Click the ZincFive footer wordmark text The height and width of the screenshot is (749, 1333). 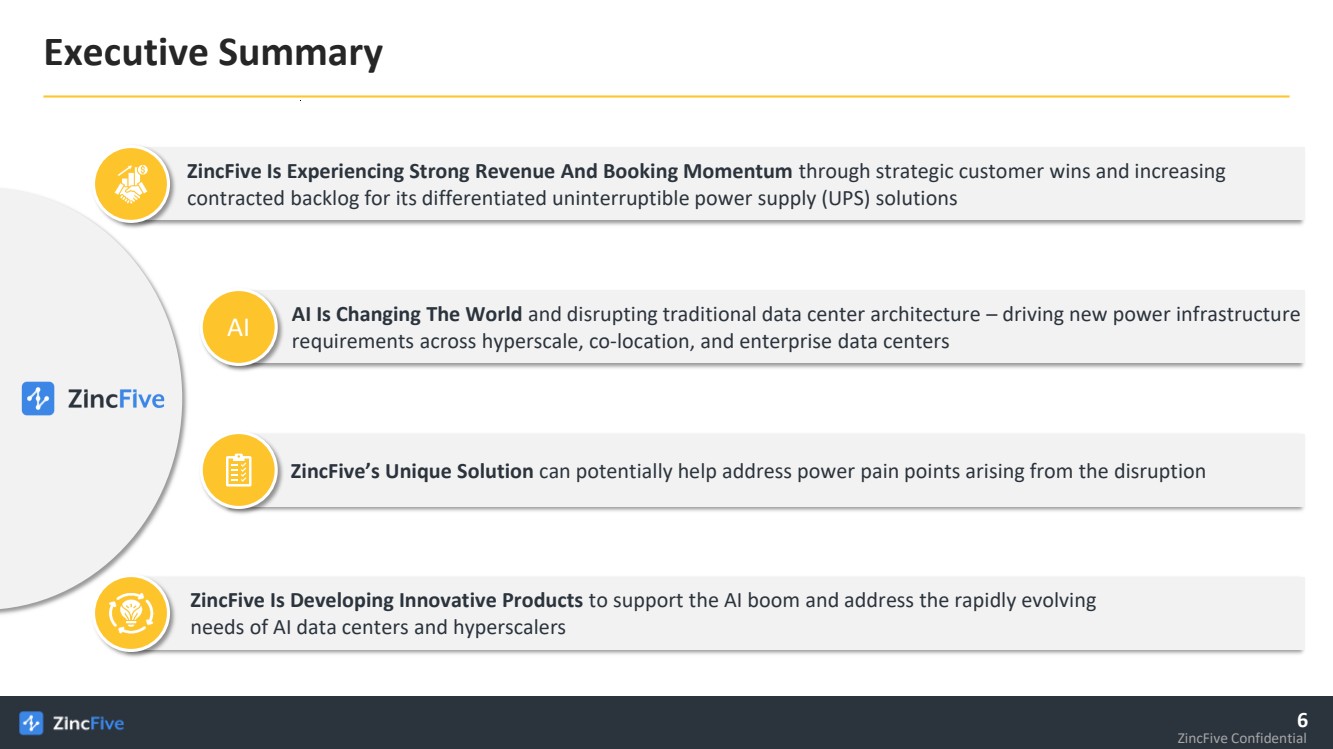[88, 723]
